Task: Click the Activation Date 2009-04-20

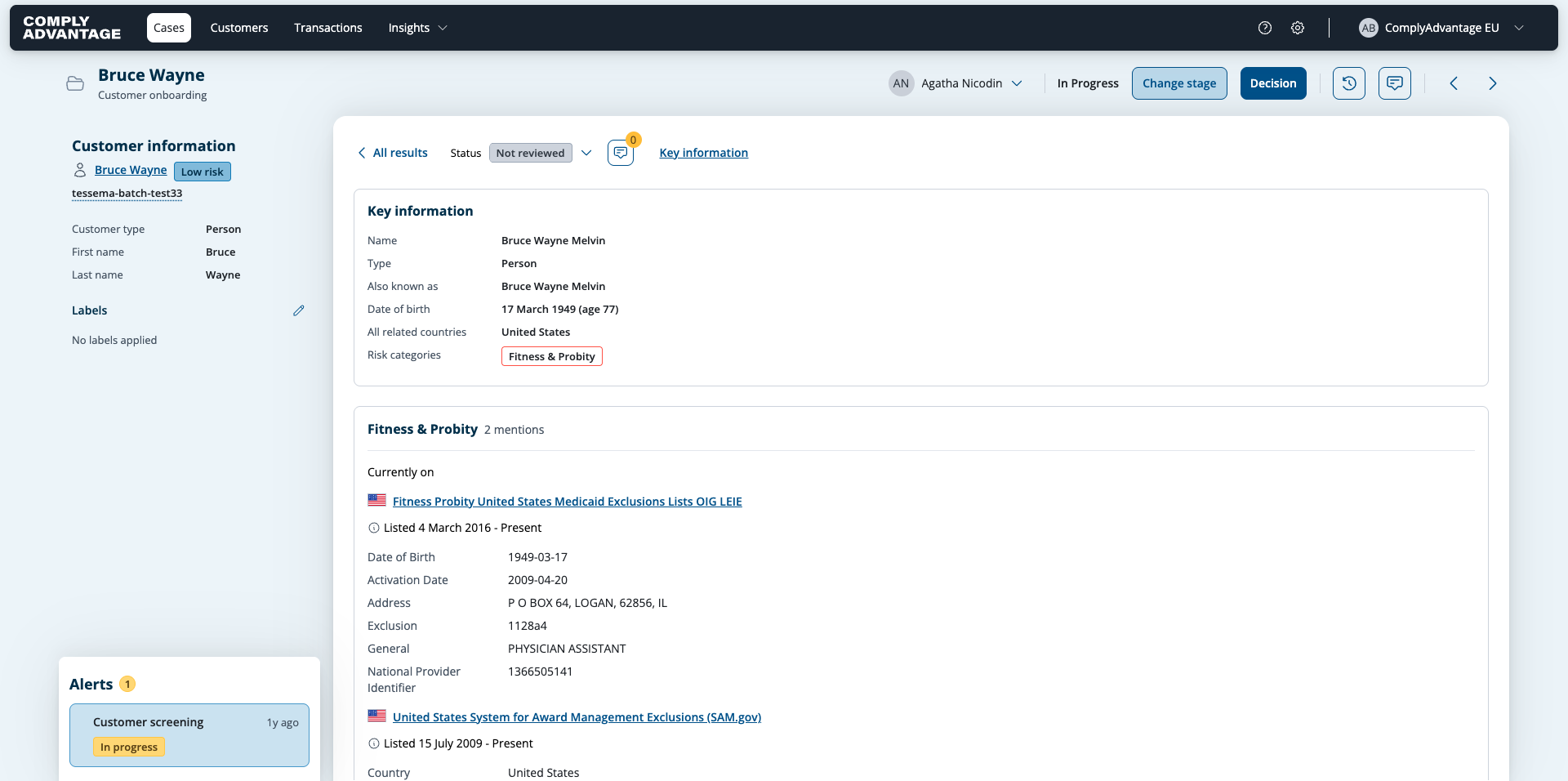Action: [x=538, y=580]
